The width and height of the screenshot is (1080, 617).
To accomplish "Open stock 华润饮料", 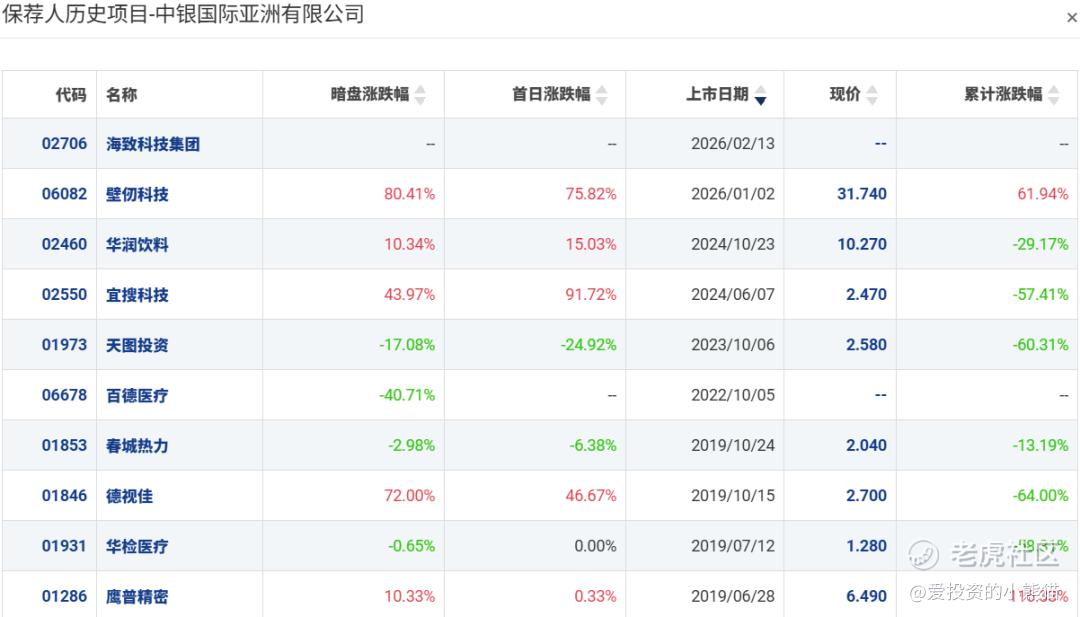I will tap(137, 244).
